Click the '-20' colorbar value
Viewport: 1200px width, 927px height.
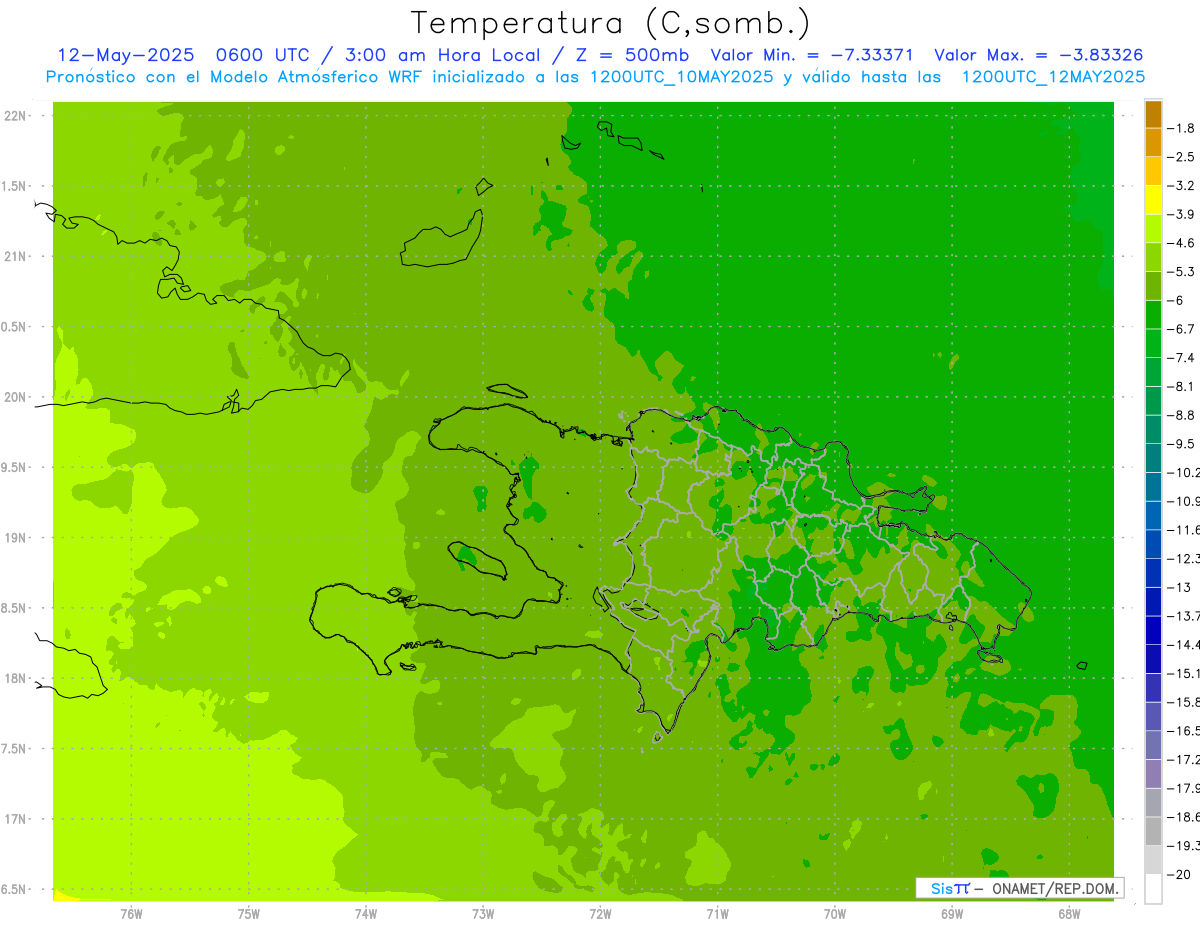[x=1181, y=874]
